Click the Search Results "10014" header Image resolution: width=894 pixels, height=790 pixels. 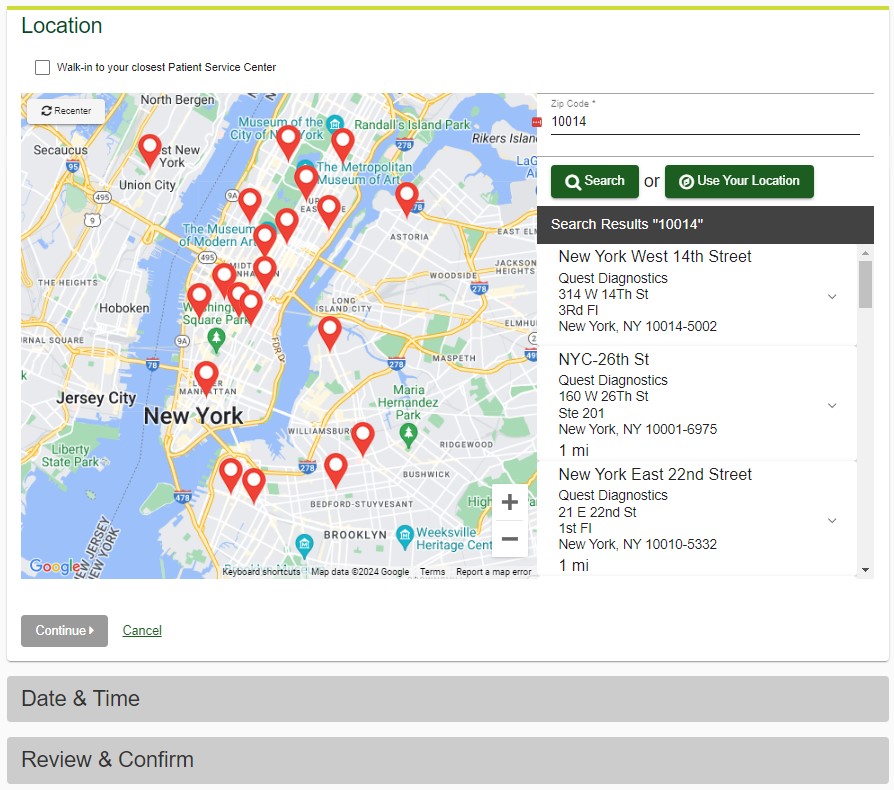pyautogui.click(x=705, y=225)
